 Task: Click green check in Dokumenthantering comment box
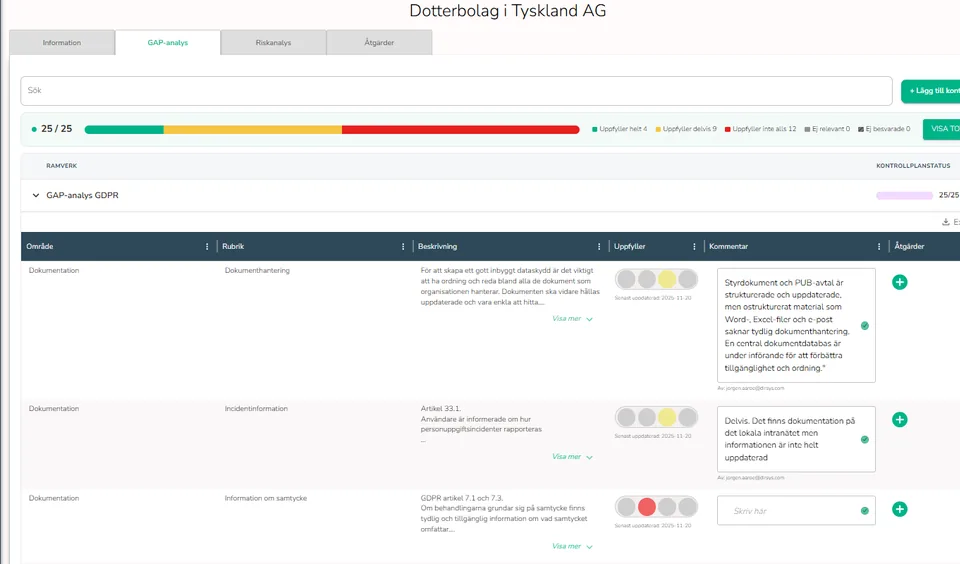(864, 326)
